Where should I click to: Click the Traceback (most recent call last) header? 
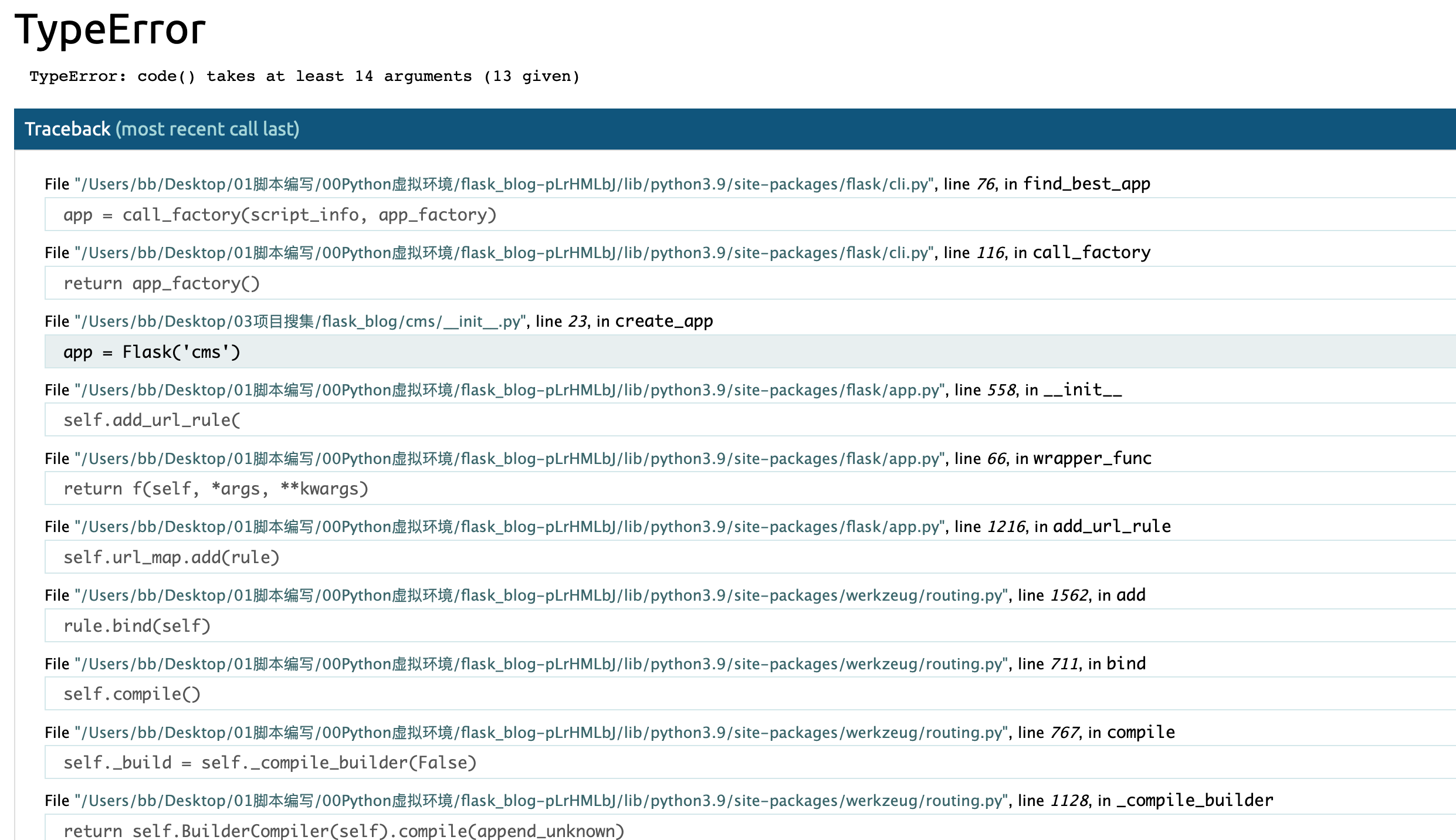coord(162,128)
